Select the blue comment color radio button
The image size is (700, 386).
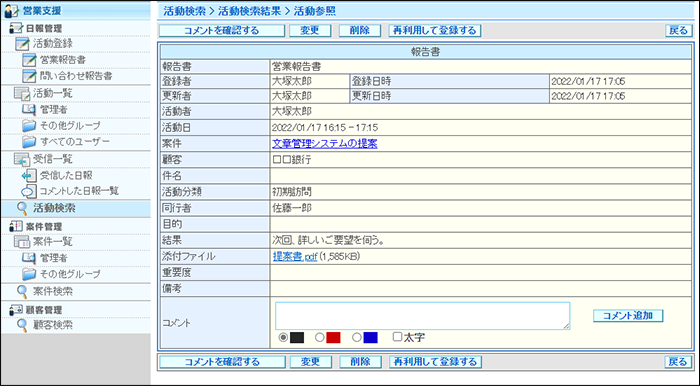(x=356, y=338)
